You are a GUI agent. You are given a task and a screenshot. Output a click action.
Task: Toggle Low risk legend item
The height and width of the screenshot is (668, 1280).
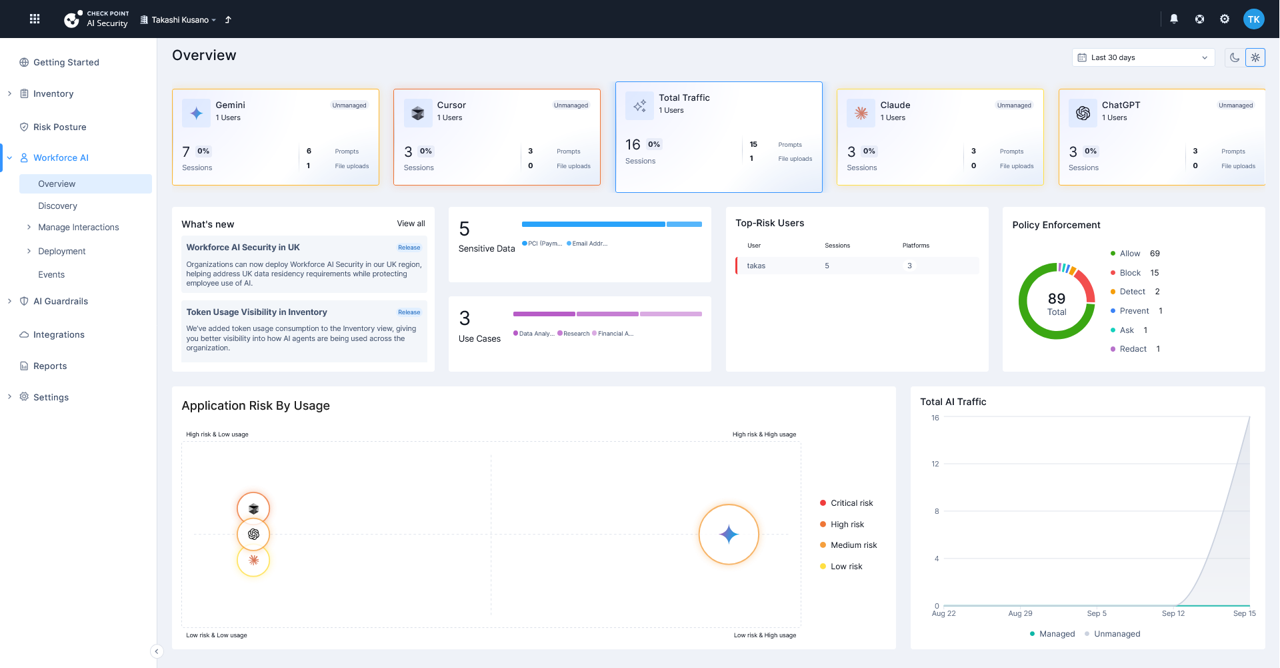pos(841,566)
